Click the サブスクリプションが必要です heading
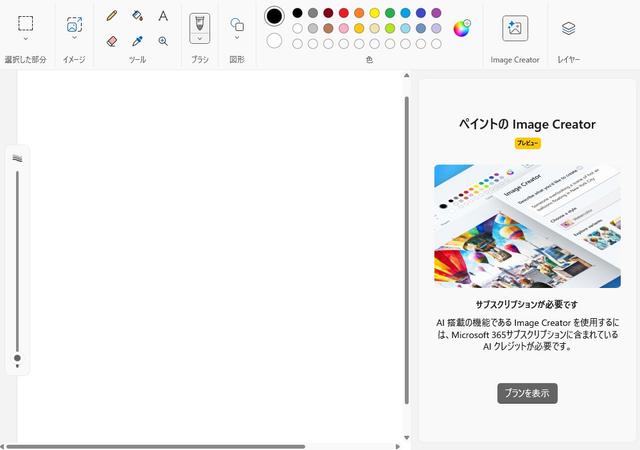 (527, 305)
